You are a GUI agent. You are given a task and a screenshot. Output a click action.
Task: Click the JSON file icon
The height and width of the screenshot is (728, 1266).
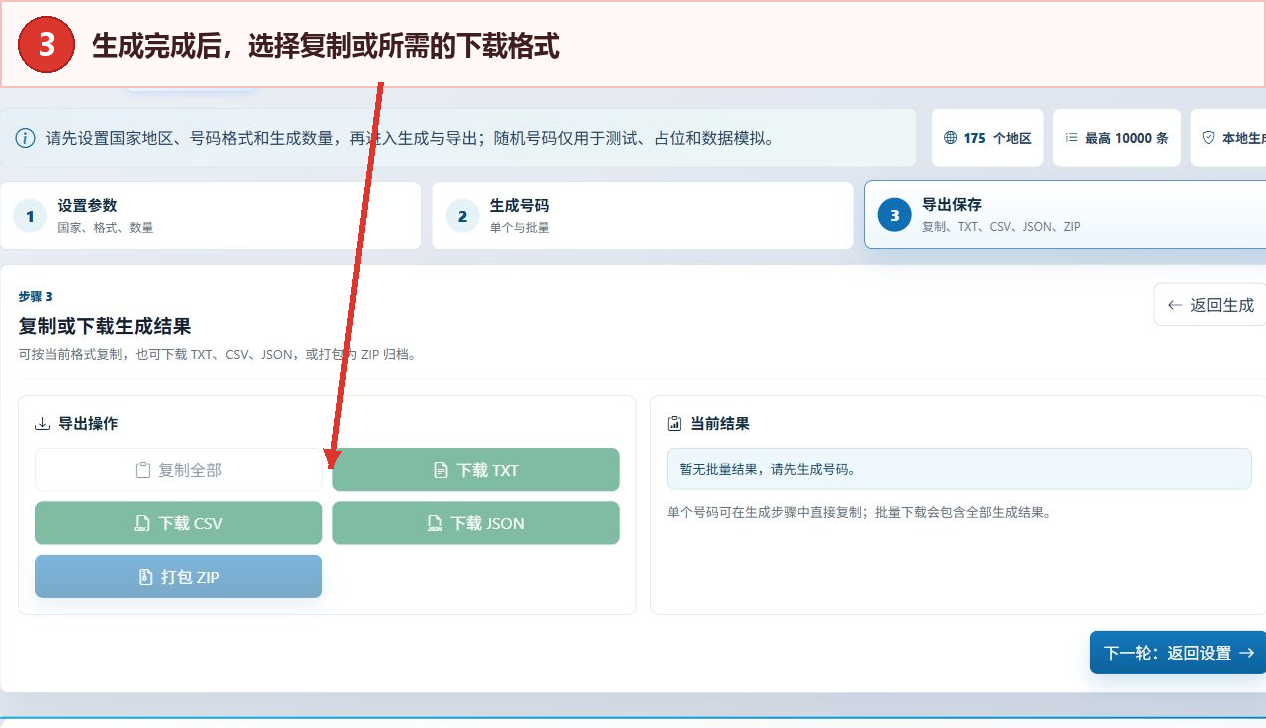pos(435,523)
